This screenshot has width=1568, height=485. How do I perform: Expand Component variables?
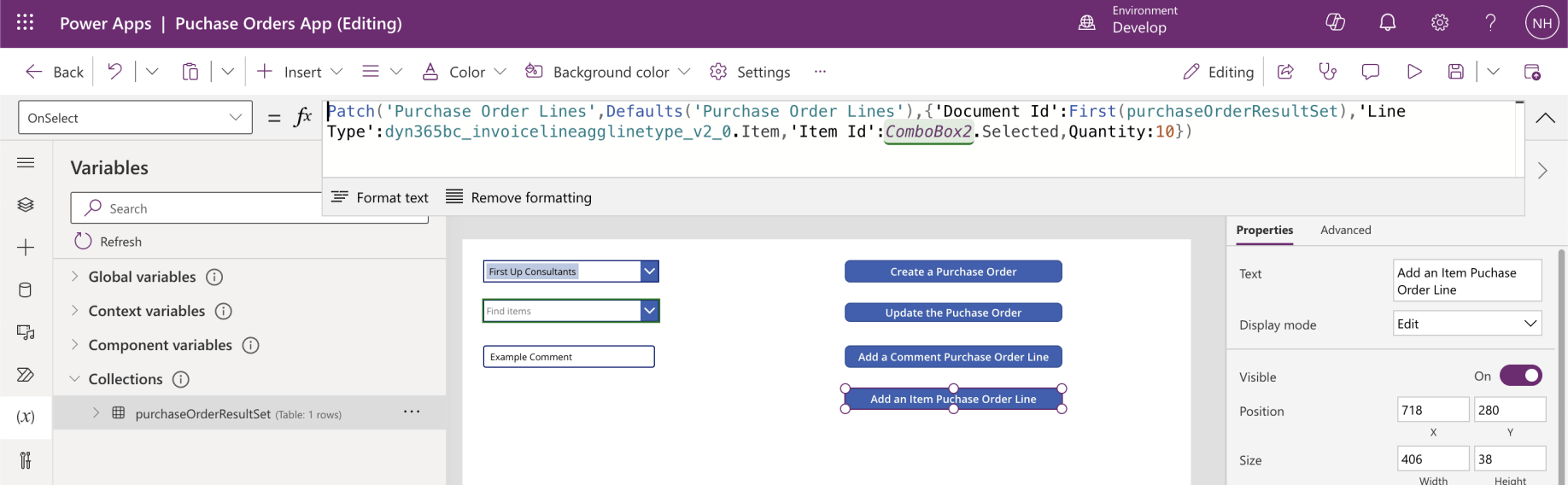tap(74, 344)
